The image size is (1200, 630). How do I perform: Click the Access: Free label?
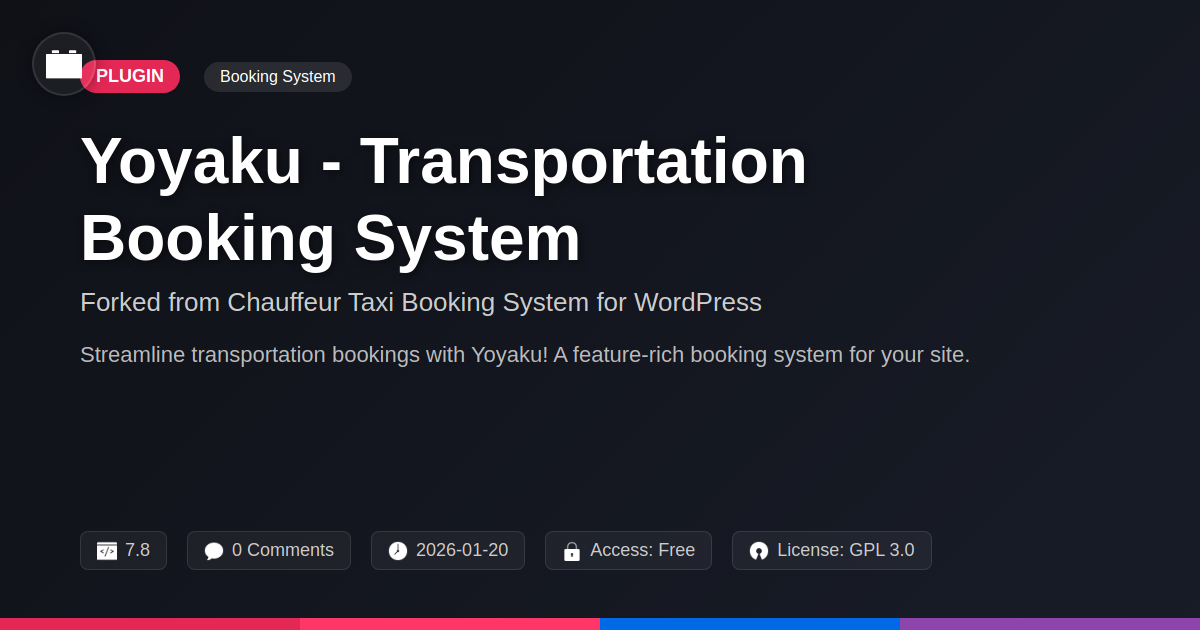coord(642,550)
